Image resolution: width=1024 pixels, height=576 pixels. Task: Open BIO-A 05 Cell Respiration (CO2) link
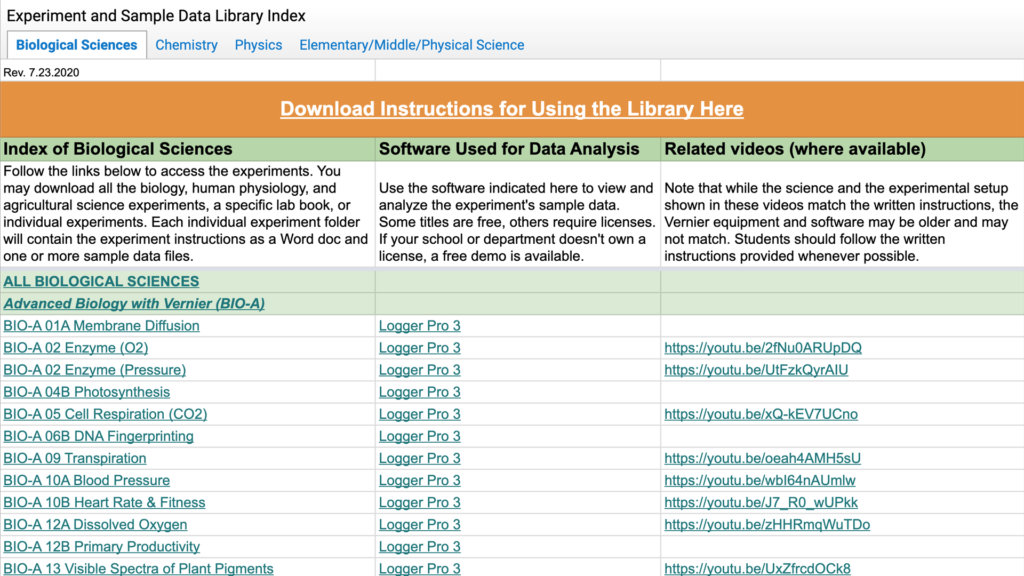click(x=105, y=414)
